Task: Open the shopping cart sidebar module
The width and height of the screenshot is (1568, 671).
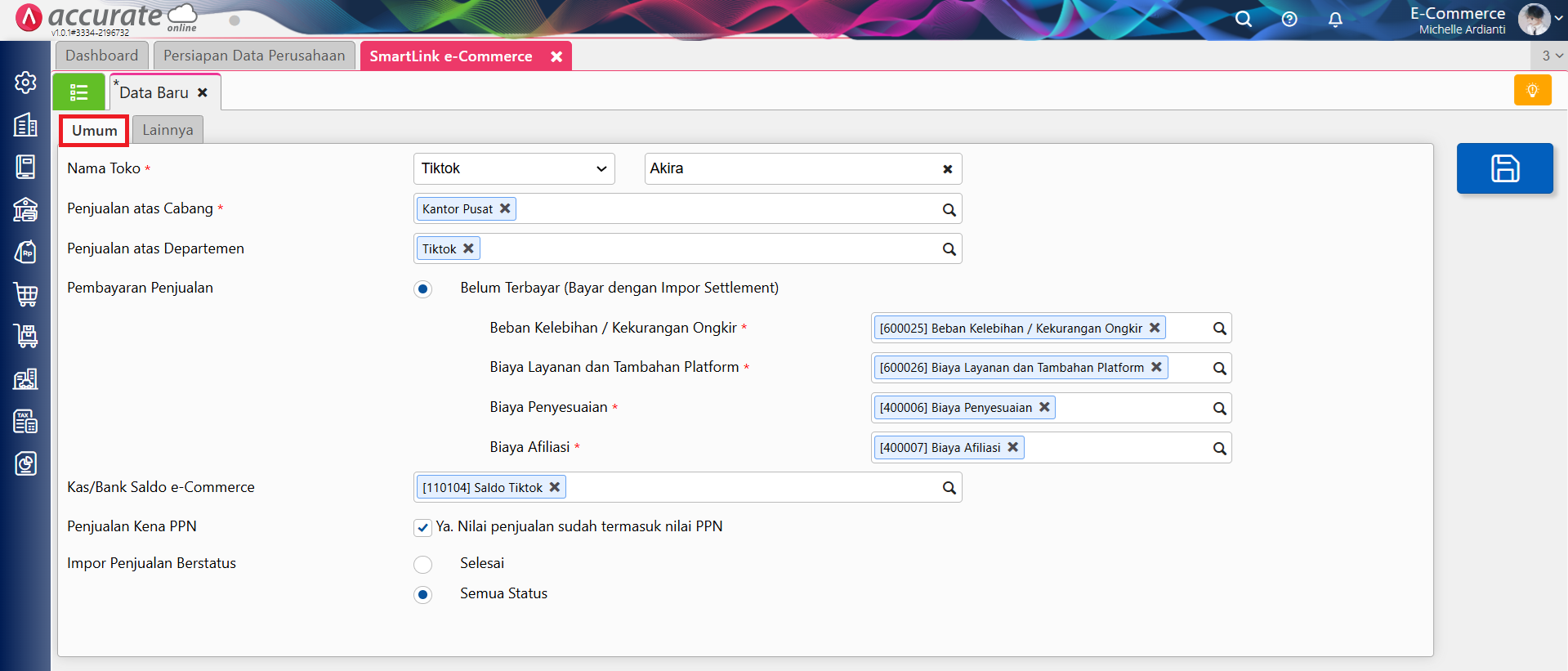Action: (25, 294)
